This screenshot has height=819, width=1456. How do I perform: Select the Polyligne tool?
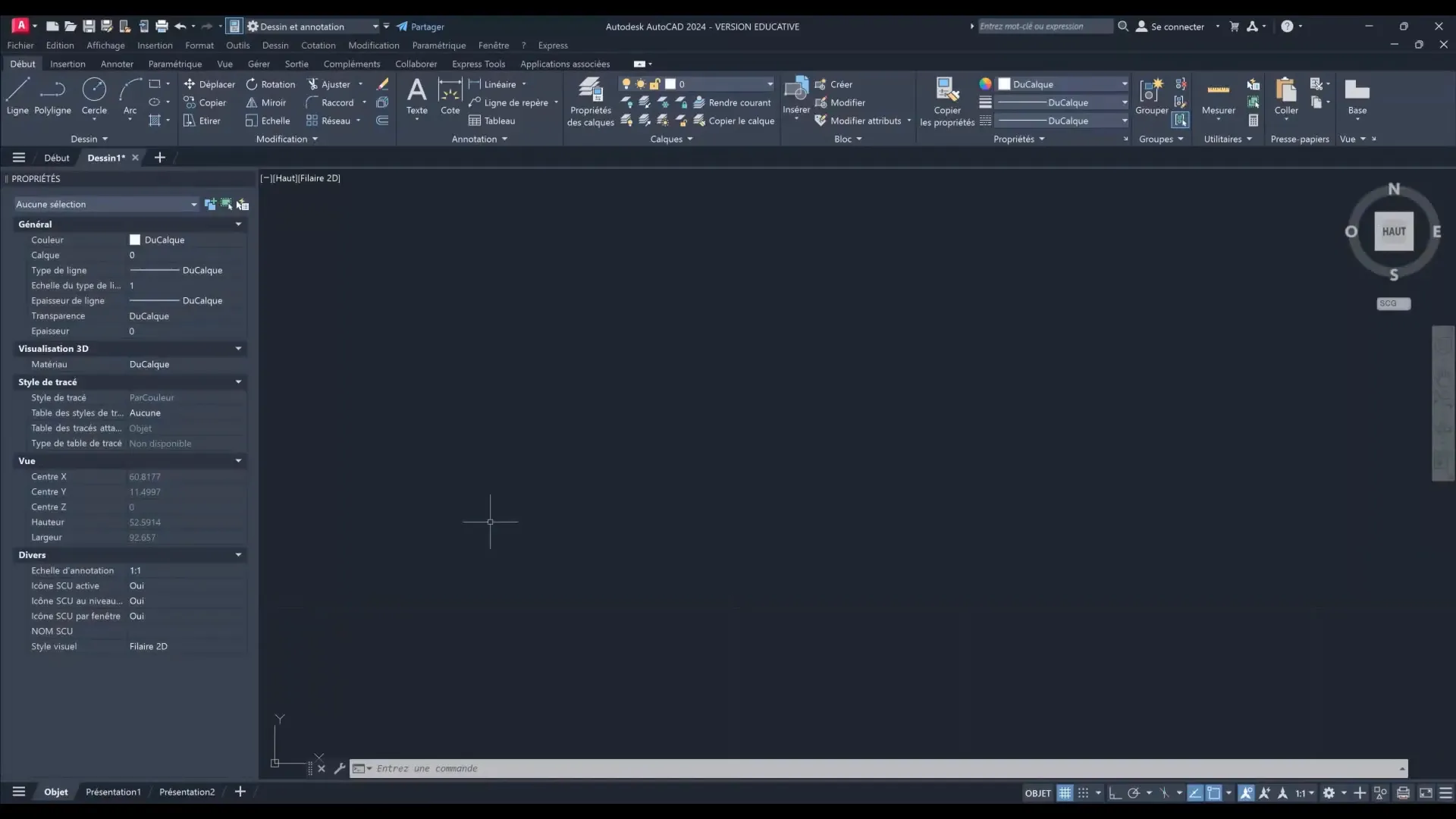(x=52, y=96)
